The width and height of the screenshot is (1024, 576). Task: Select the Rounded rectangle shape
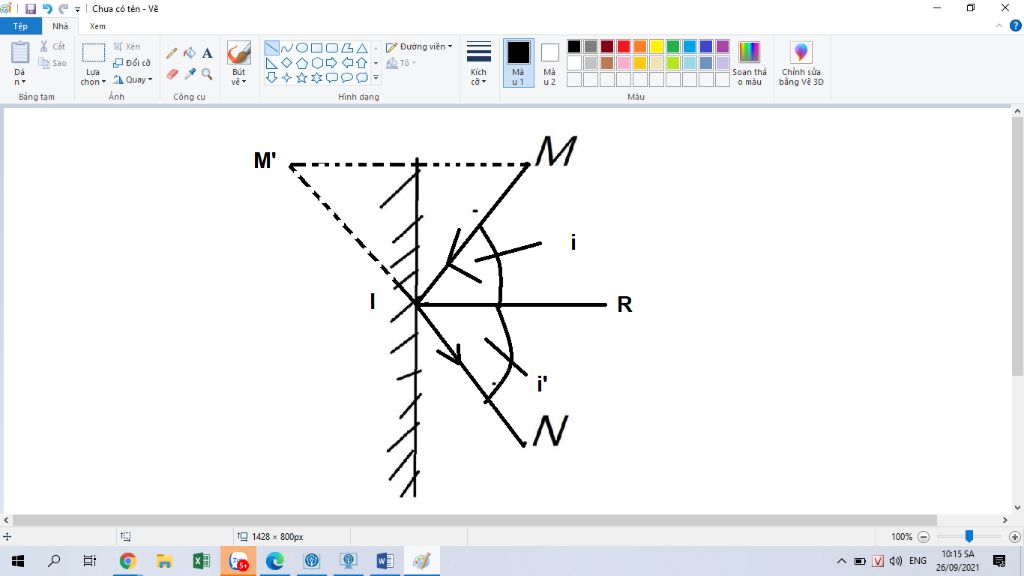click(332, 48)
